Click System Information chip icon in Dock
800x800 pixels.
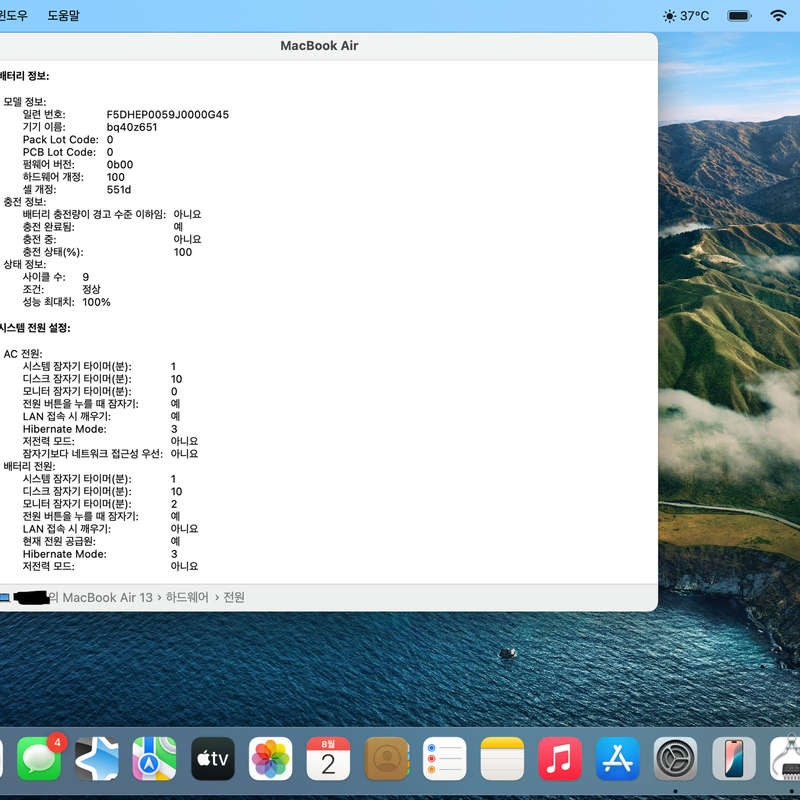(786, 759)
